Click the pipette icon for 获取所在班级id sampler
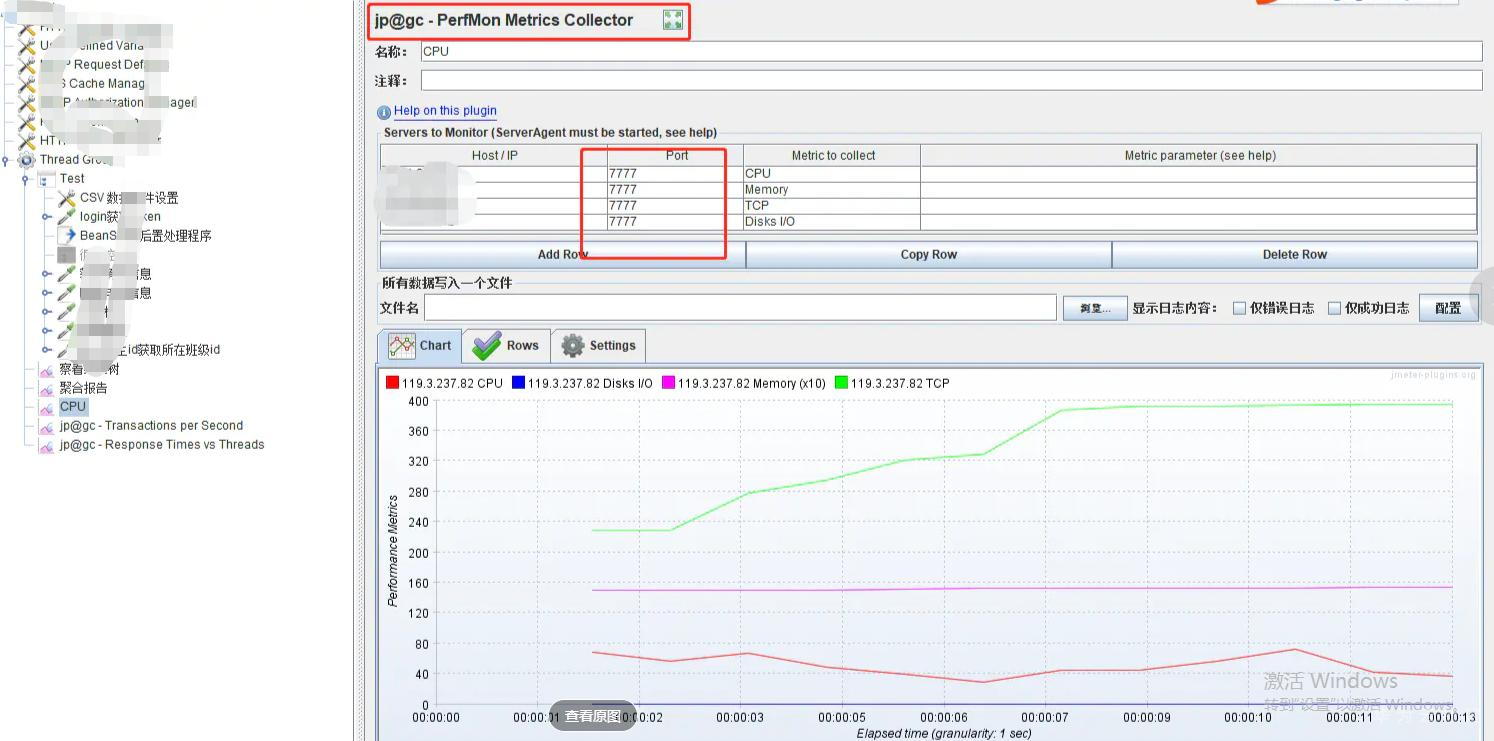Screen dimensions: 1494x741 [67, 350]
